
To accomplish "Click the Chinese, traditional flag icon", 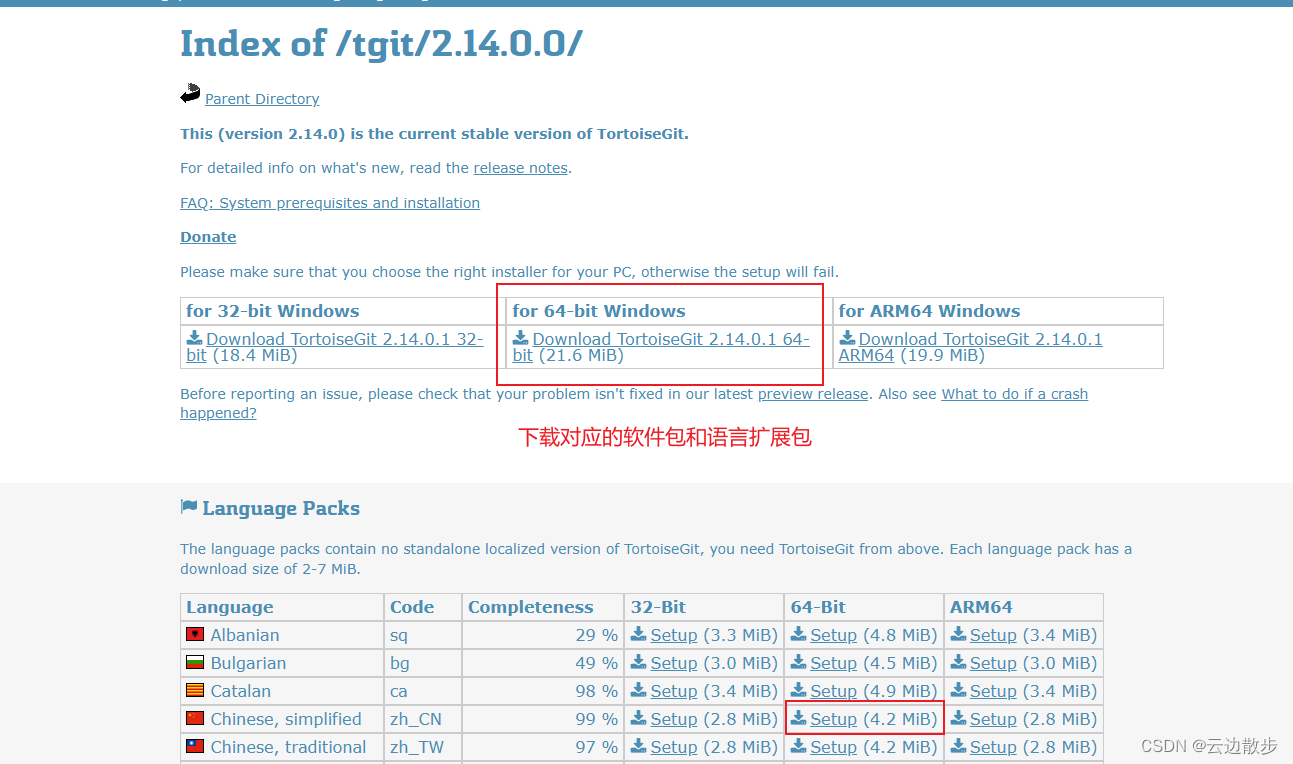I will pos(195,746).
